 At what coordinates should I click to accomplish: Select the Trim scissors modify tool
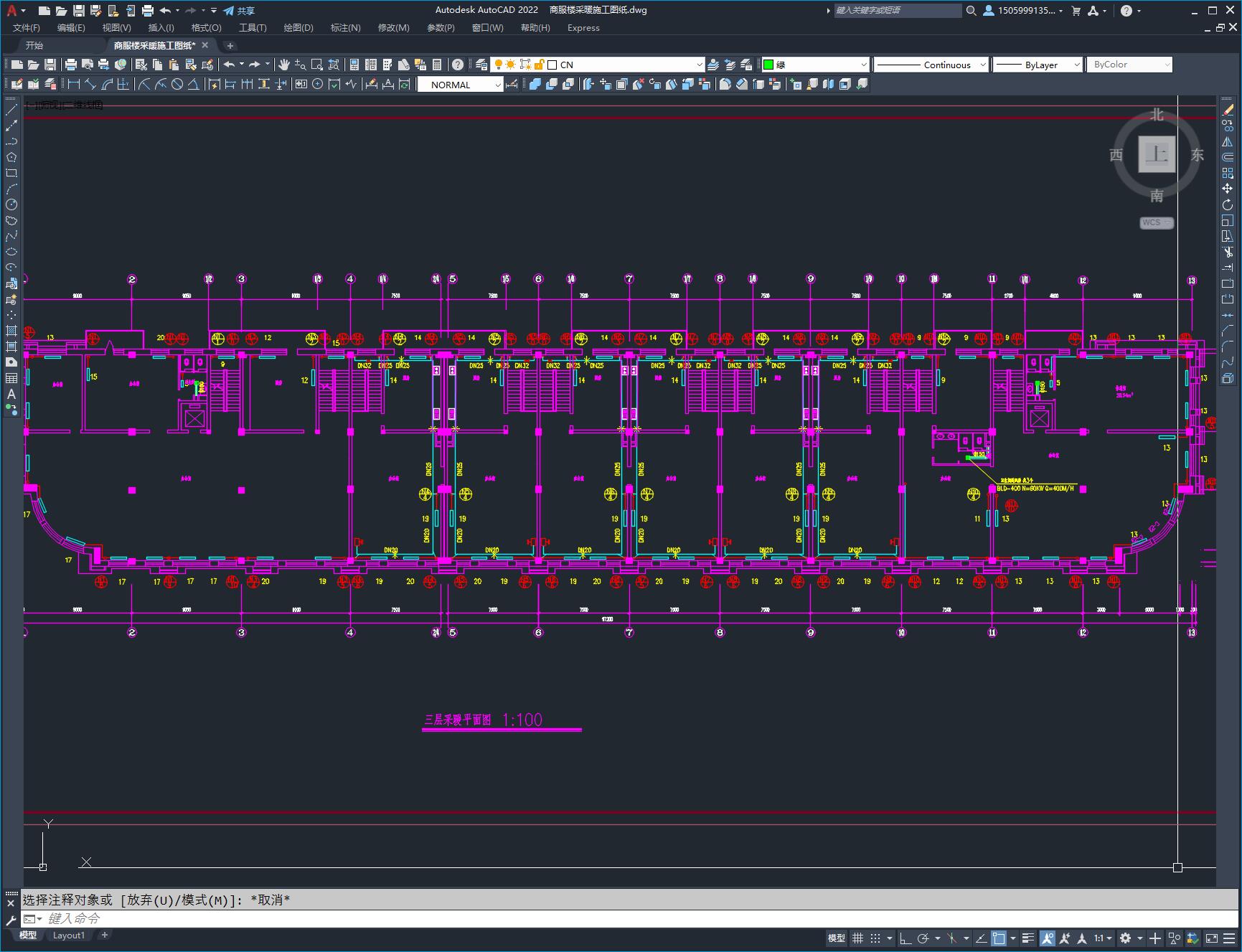[1228, 252]
